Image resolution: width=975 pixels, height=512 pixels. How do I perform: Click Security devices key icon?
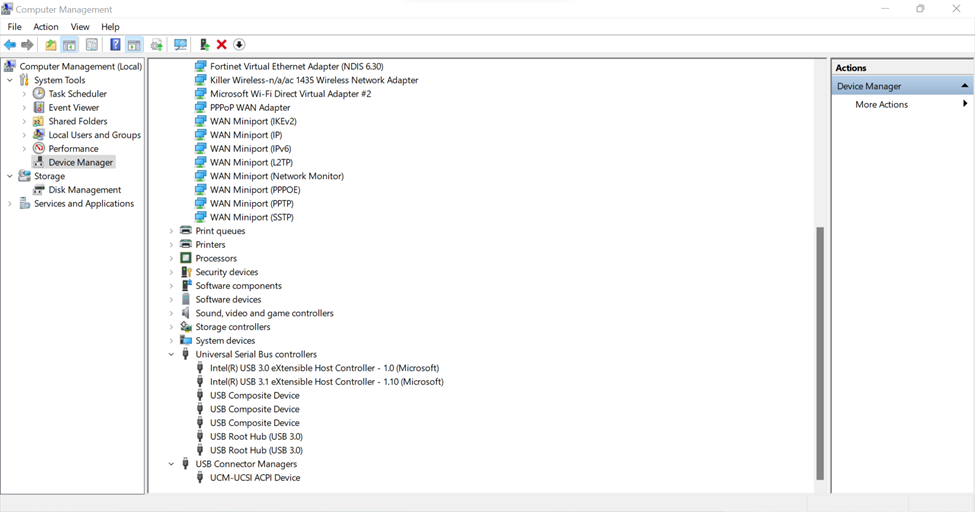pyautogui.click(x=185, y=272)
